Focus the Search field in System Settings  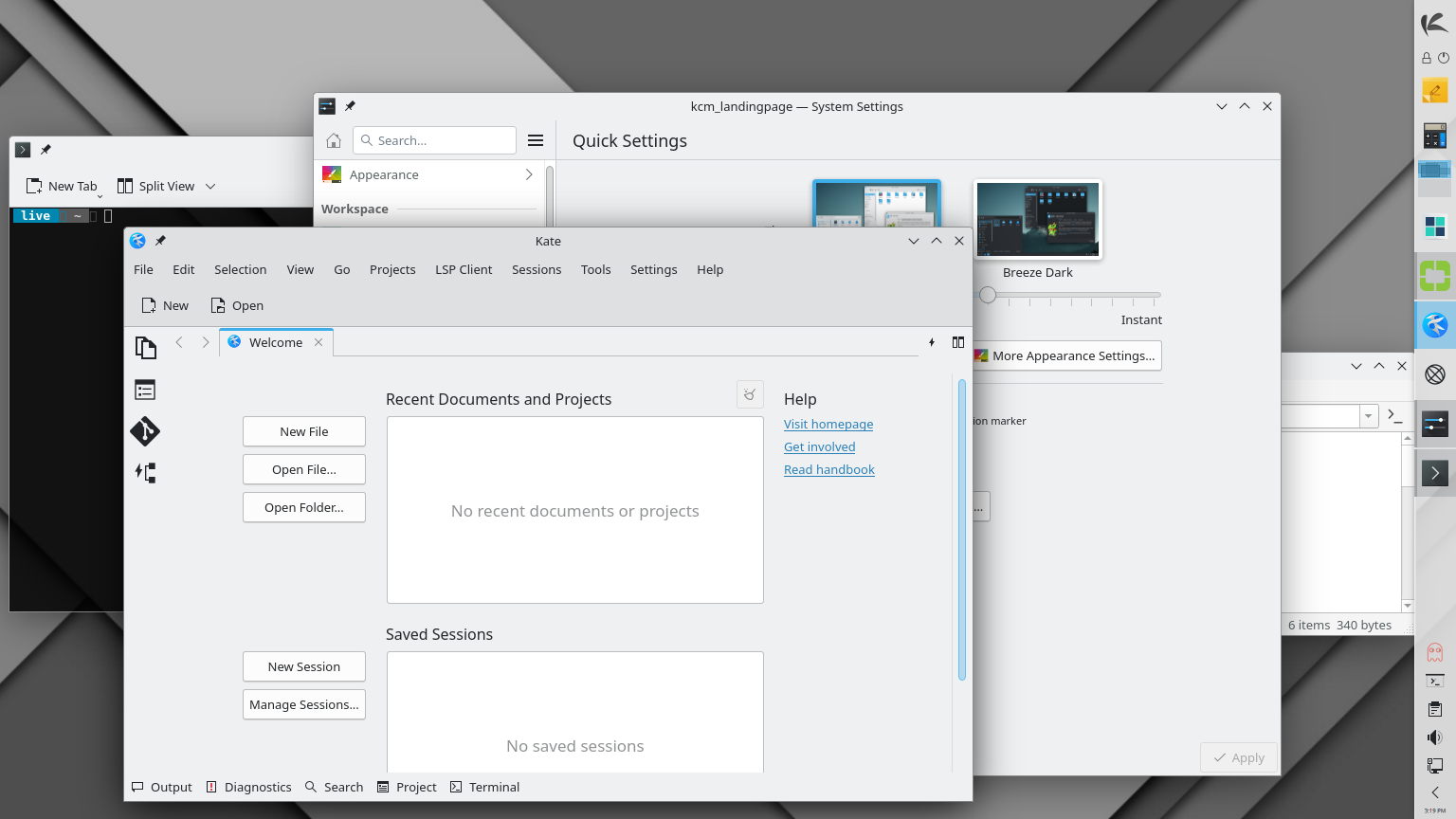pos(435,140)
